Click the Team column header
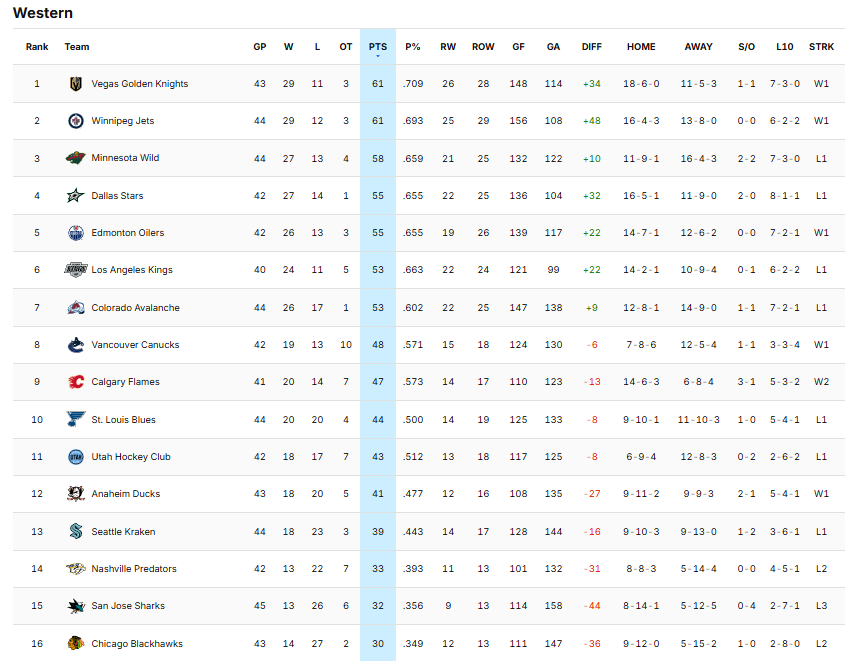The height and width of the screenshot is (661, 854). click(77, 47)
